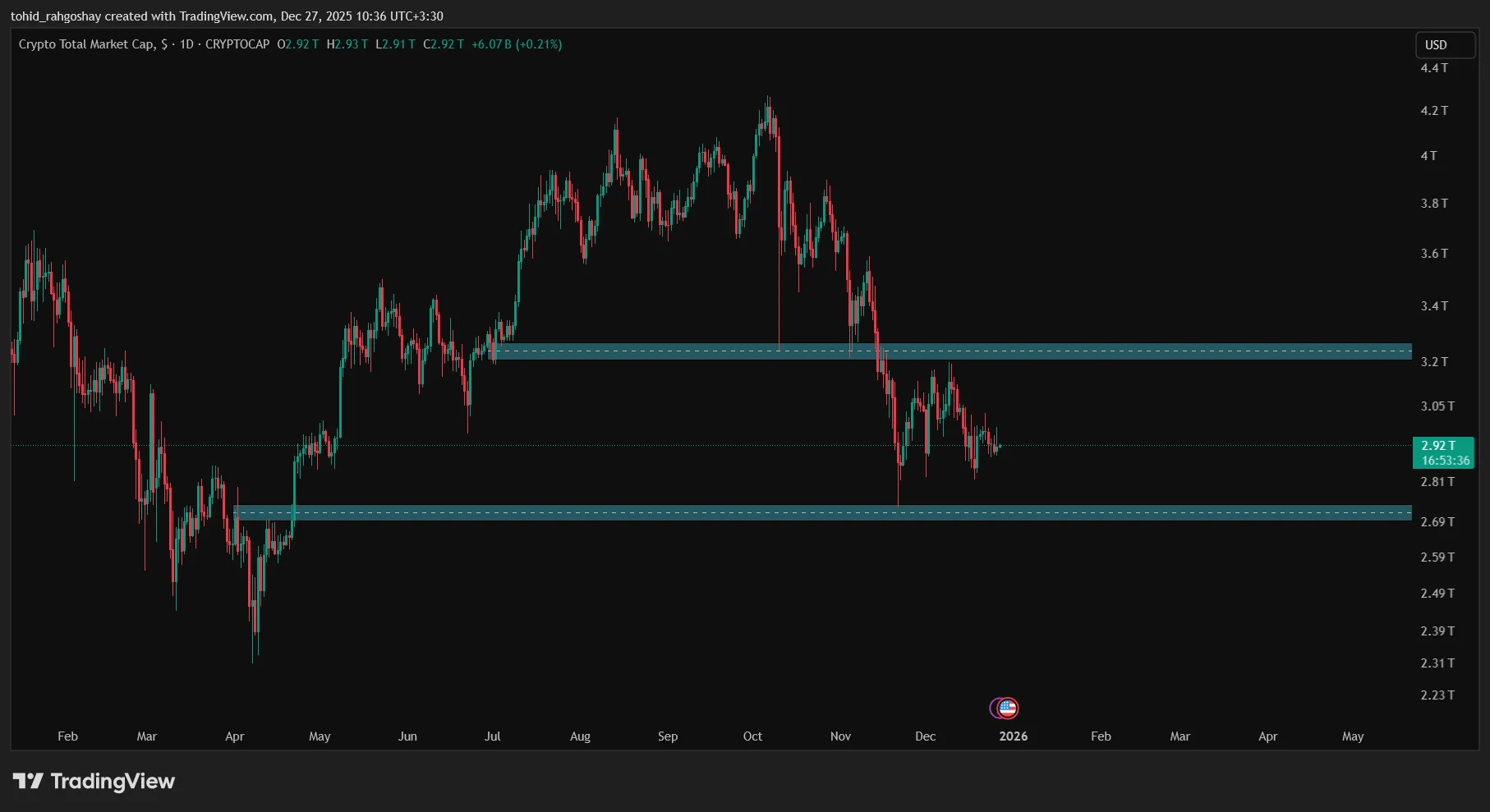Click the Oct label on the time axis
The height and width of the screenshot is (812, 1490).
tap(752, 736)
